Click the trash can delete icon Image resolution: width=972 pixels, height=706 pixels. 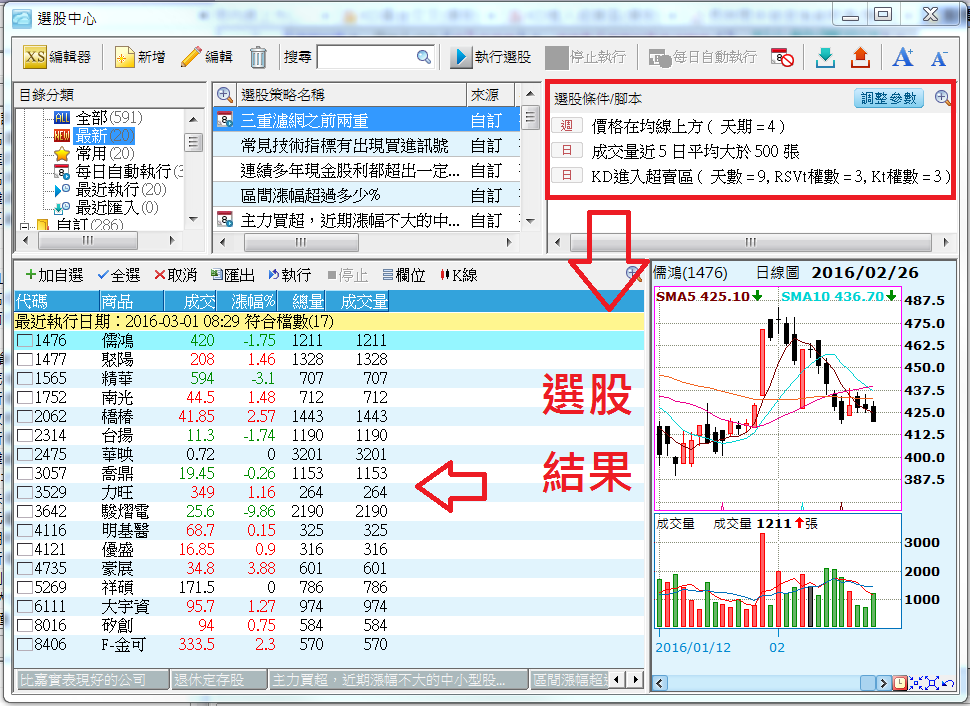coord(258,57)
